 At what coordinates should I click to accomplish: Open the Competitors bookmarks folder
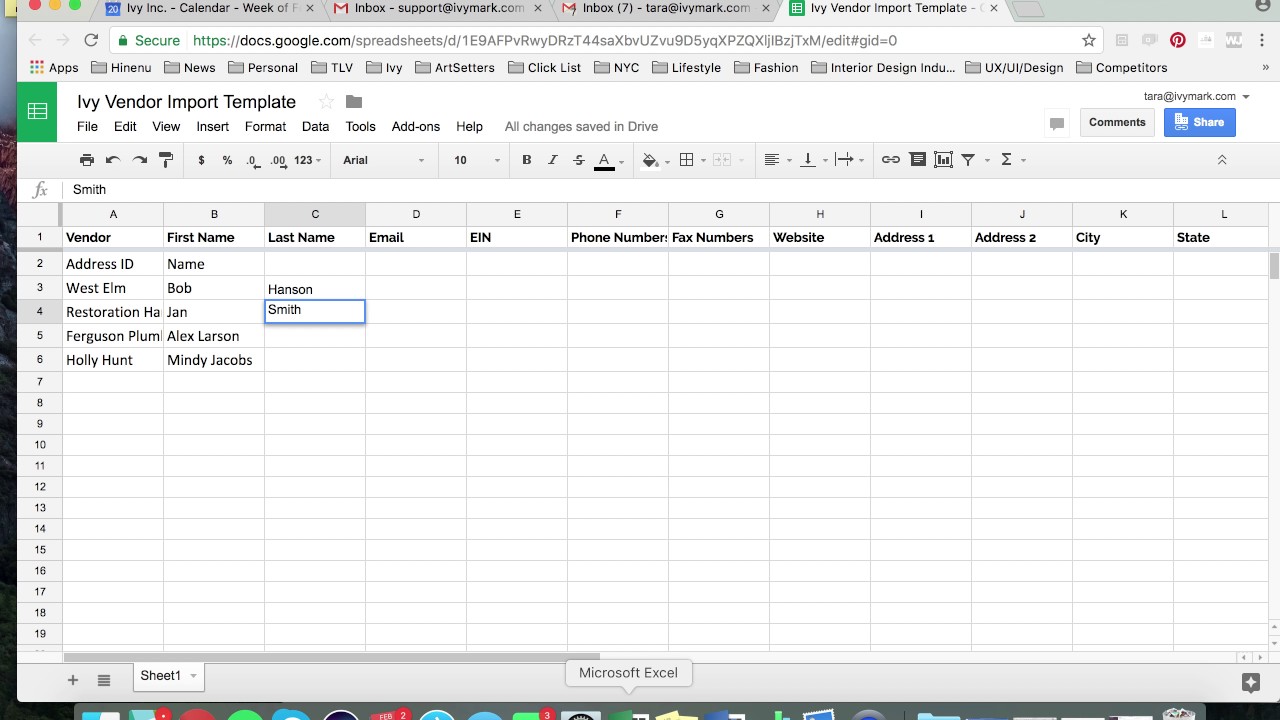(1122, 68)
